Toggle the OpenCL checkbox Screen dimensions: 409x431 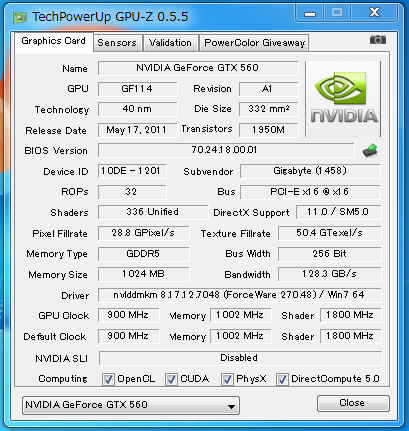click(x=108, y=379)
